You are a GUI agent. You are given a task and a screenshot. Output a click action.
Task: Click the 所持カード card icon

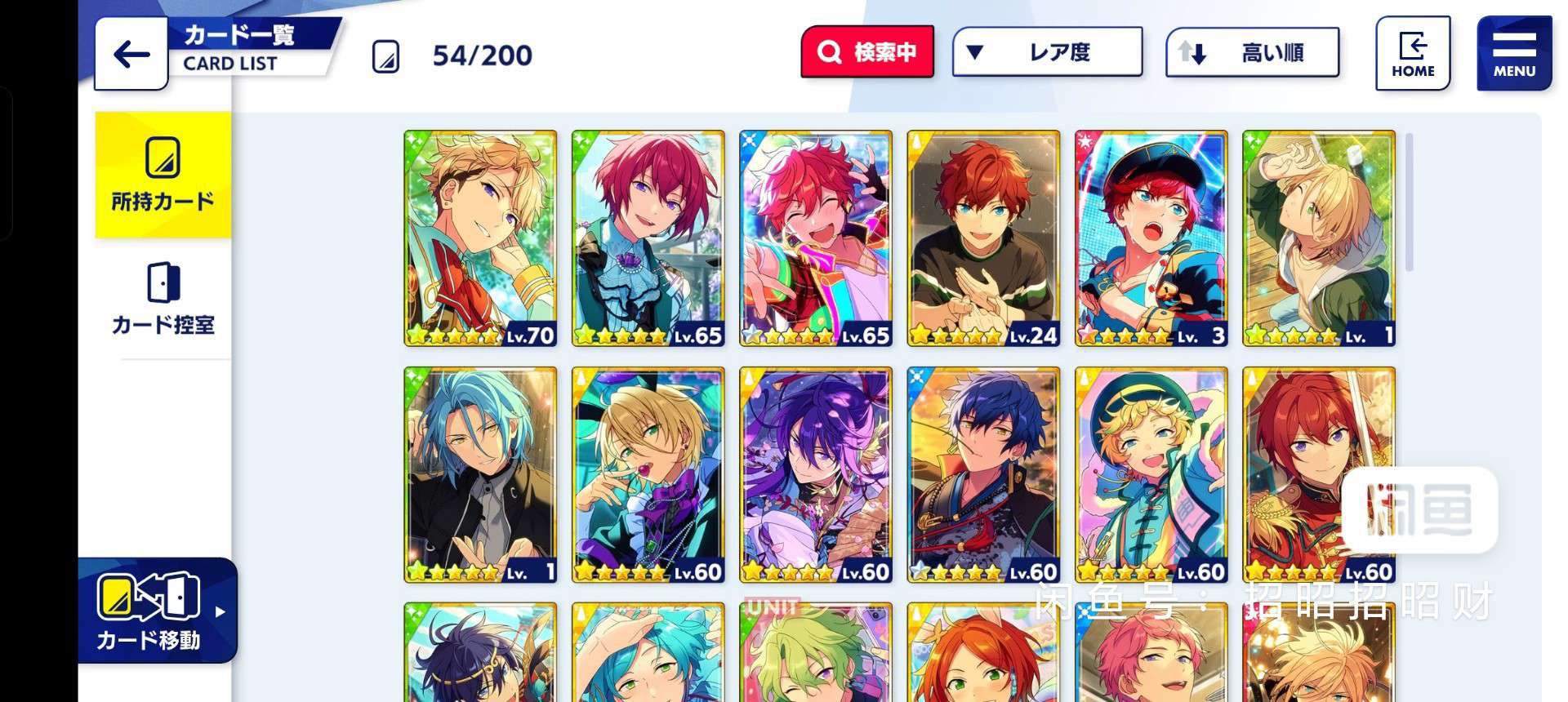(x=163, y=158)
